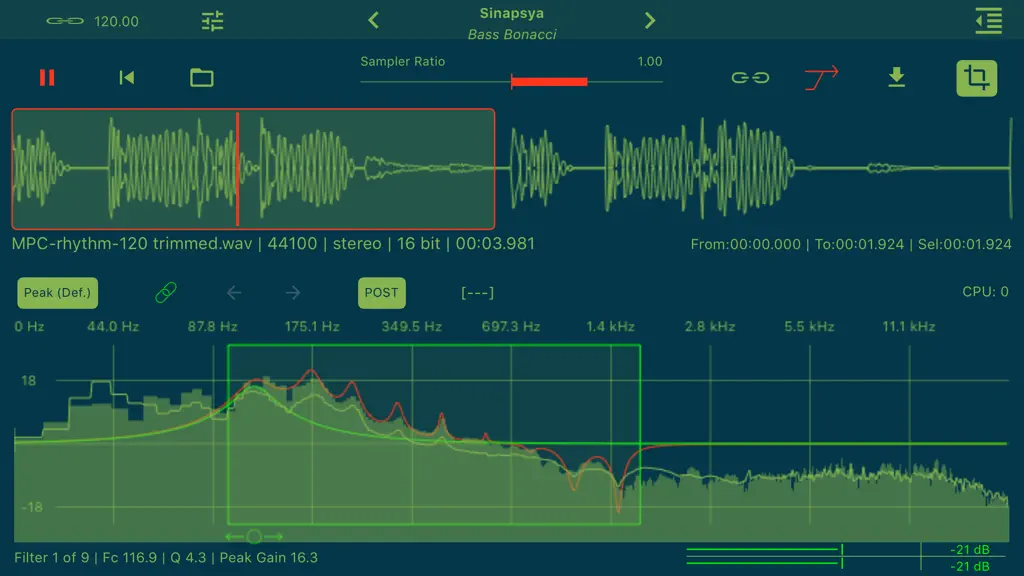The width and height of the screenshot is (1024, 576).
Task: Go to next preset with right chevron
Action: point(649,20)
